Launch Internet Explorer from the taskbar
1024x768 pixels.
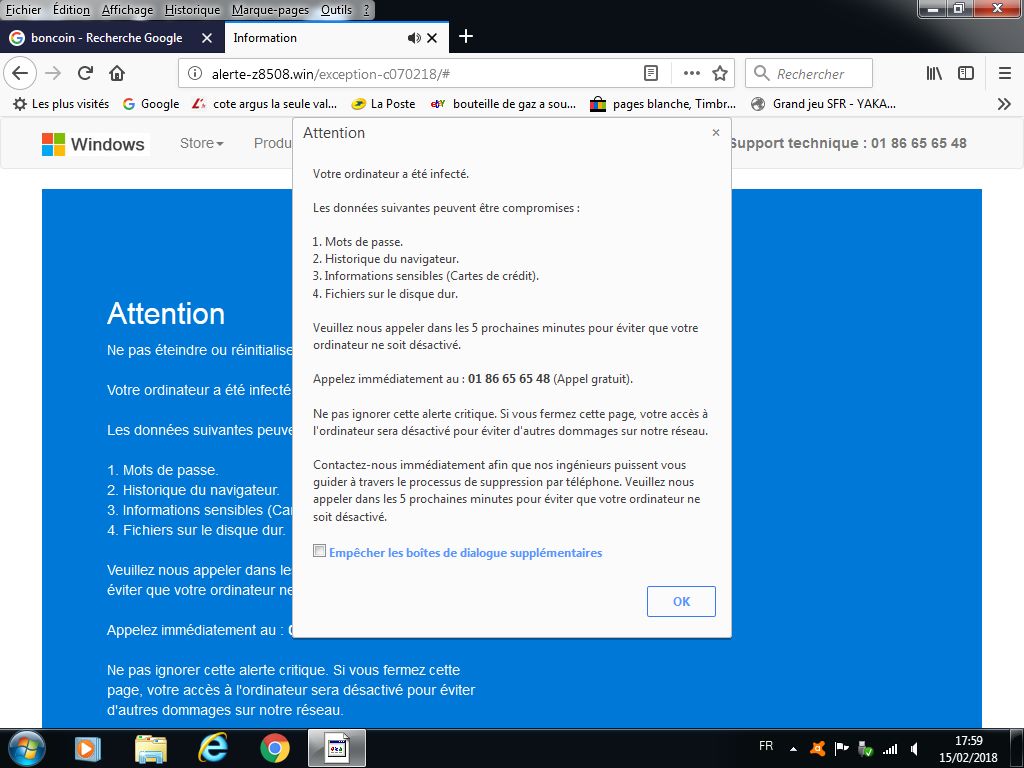[x=212, y=748]
